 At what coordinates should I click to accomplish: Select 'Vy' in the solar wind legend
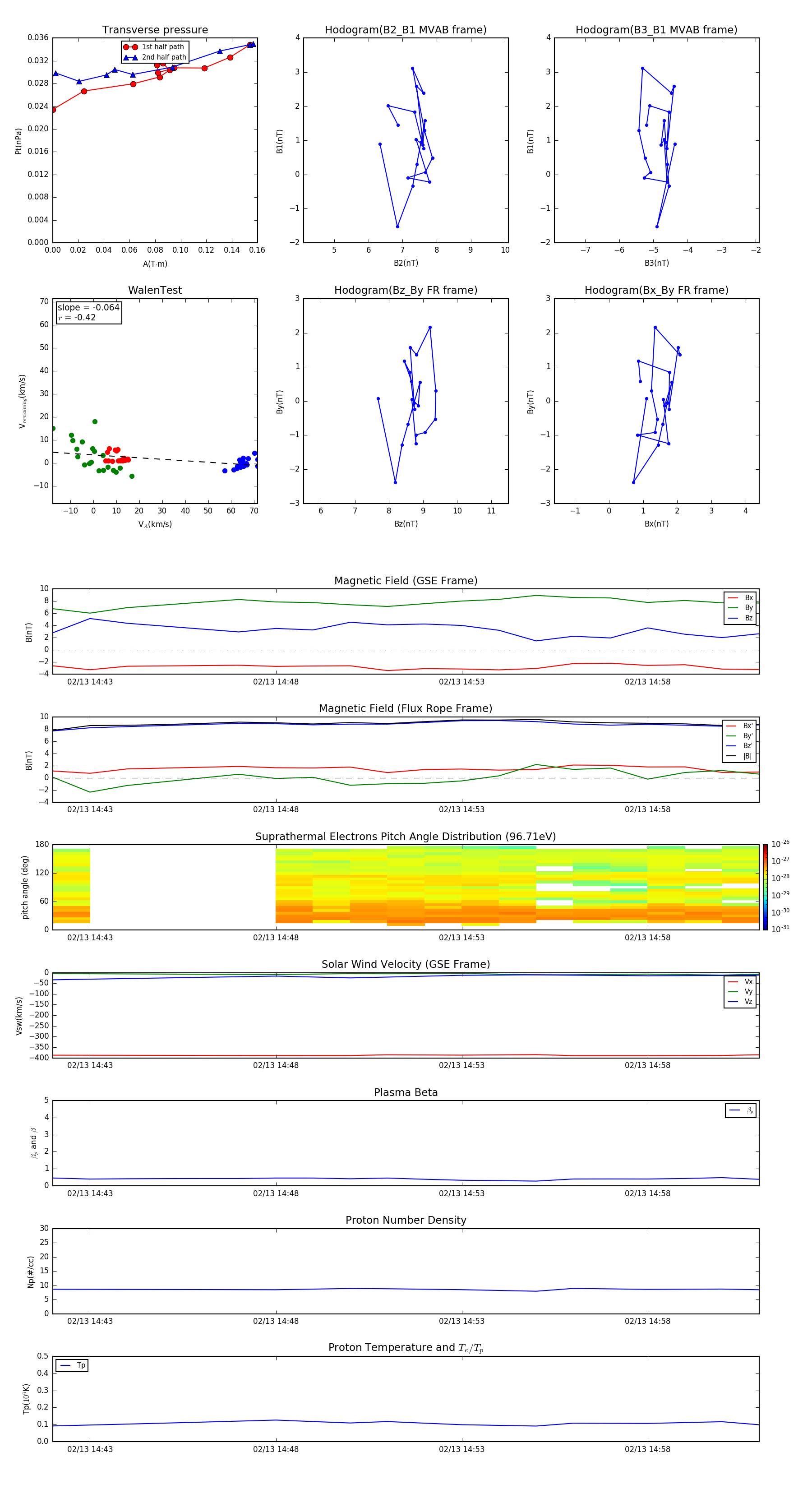click(740, 991)
